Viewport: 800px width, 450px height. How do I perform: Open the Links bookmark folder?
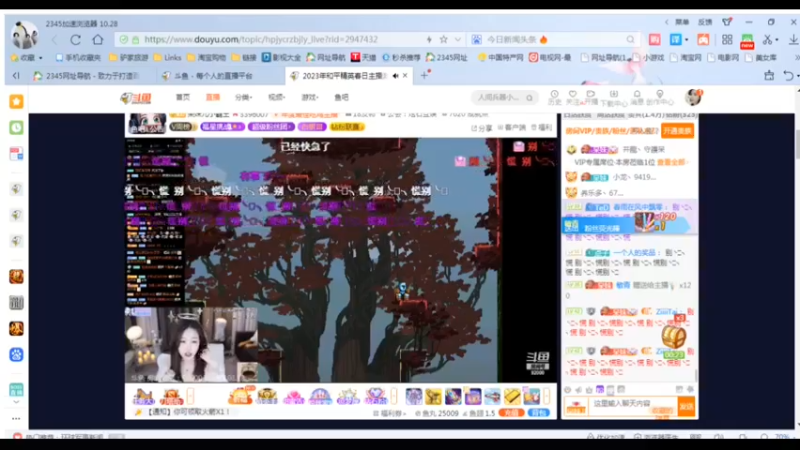167,58
